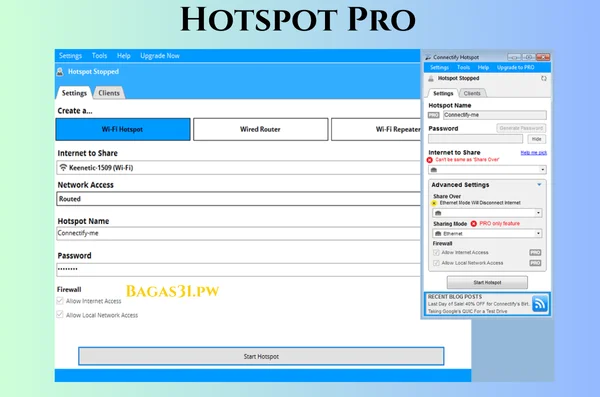Click PRO badge next to Allow Internet Access
The image size is (600, 397).
(535, 253)
